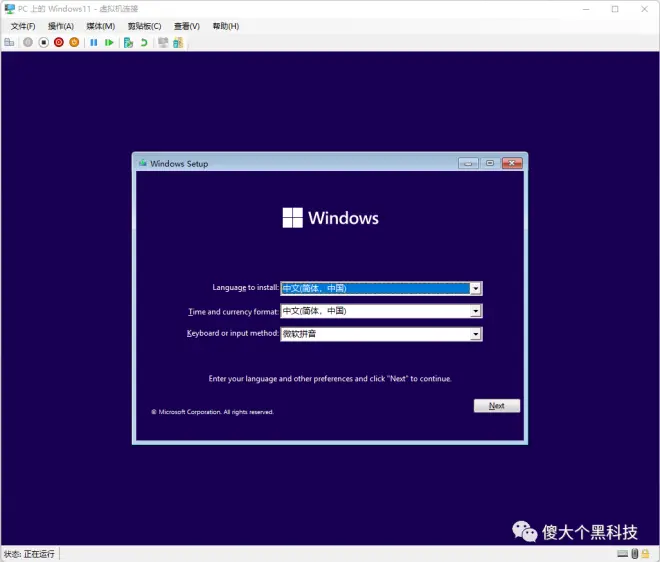
Task: Save VM state with the orange icon
Action: (x=74, y=43)
